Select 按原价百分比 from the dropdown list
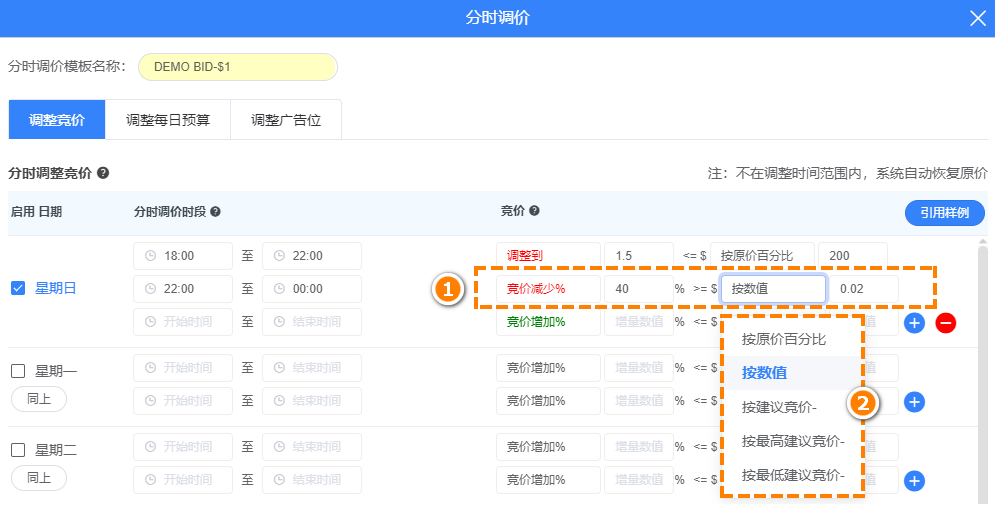 point(784,339)
